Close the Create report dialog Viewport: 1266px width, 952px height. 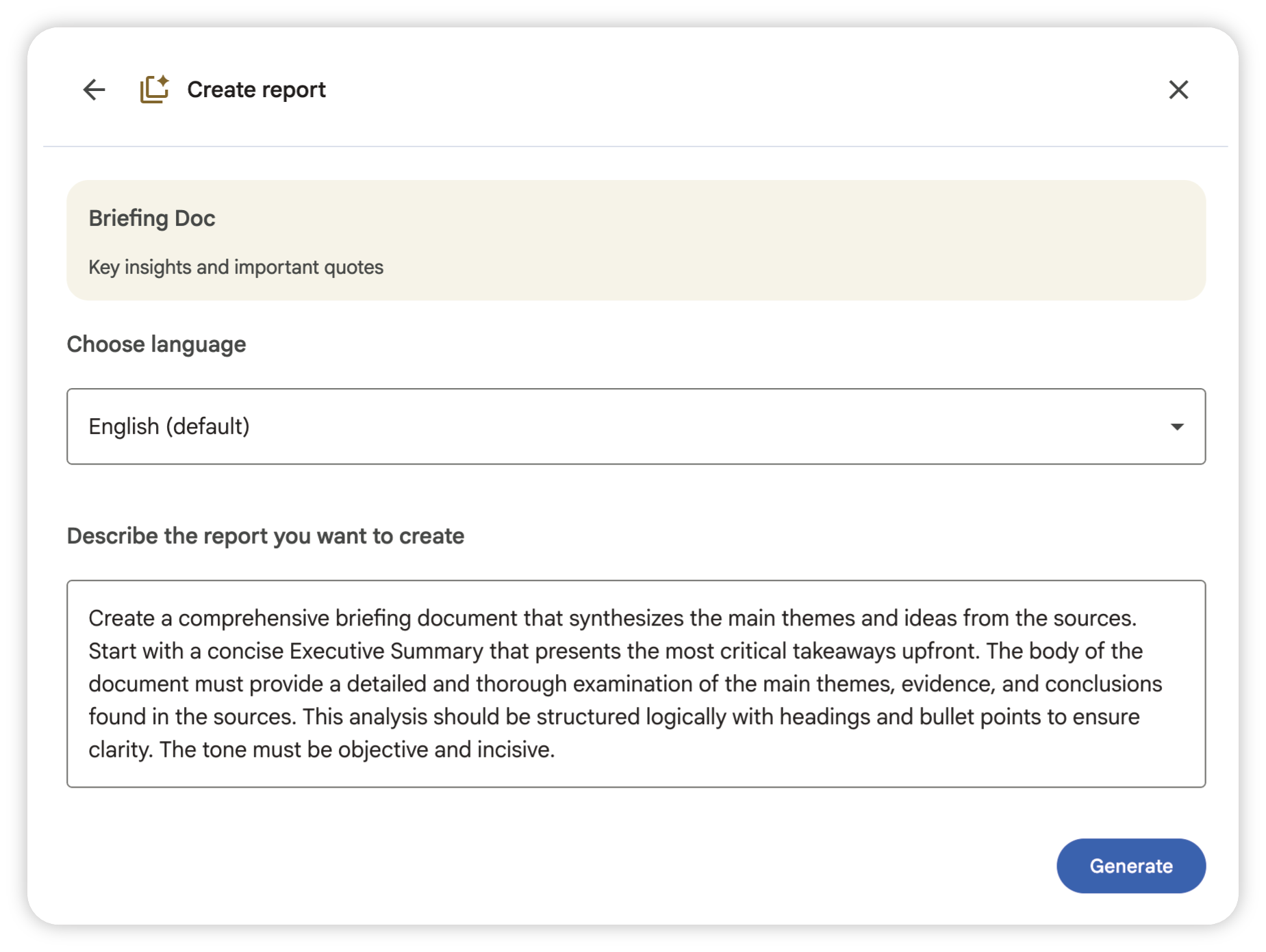tap(1178, 90)
